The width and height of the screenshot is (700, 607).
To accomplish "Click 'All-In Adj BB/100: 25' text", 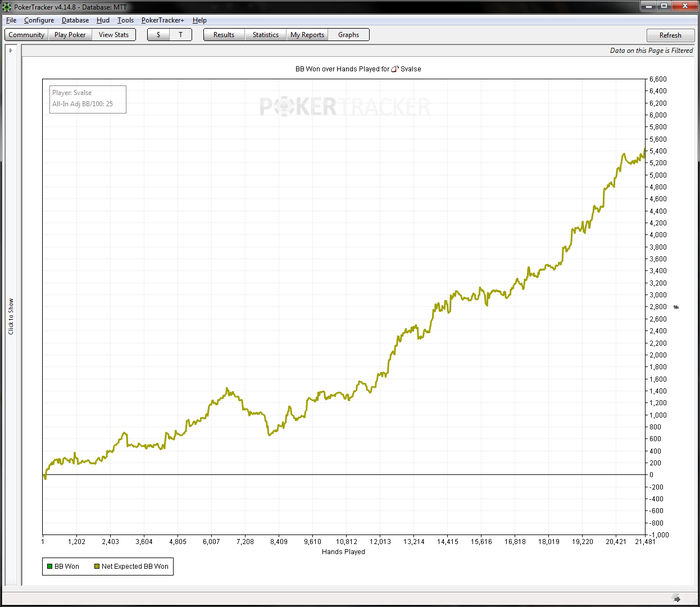I will (x=83, y=104).
